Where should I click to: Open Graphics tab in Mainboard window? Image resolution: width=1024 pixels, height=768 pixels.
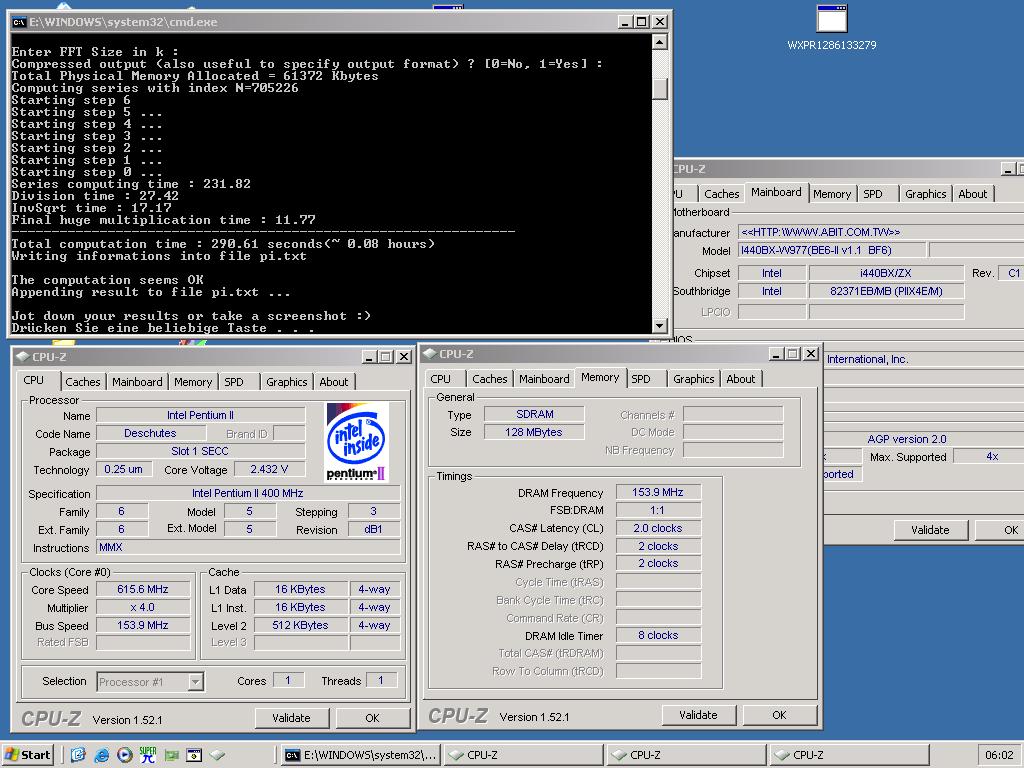pyautogui.click(x=925, y=194)
